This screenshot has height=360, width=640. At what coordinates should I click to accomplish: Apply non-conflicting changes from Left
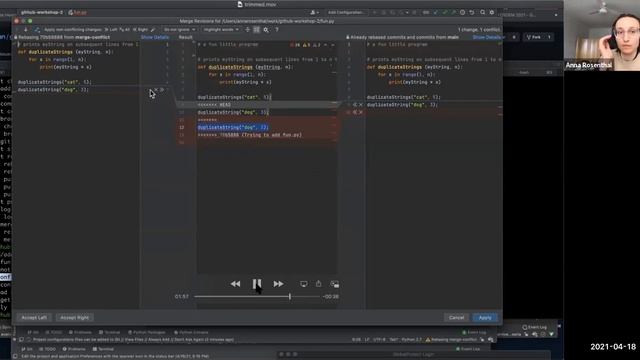(x=111, y=30)
